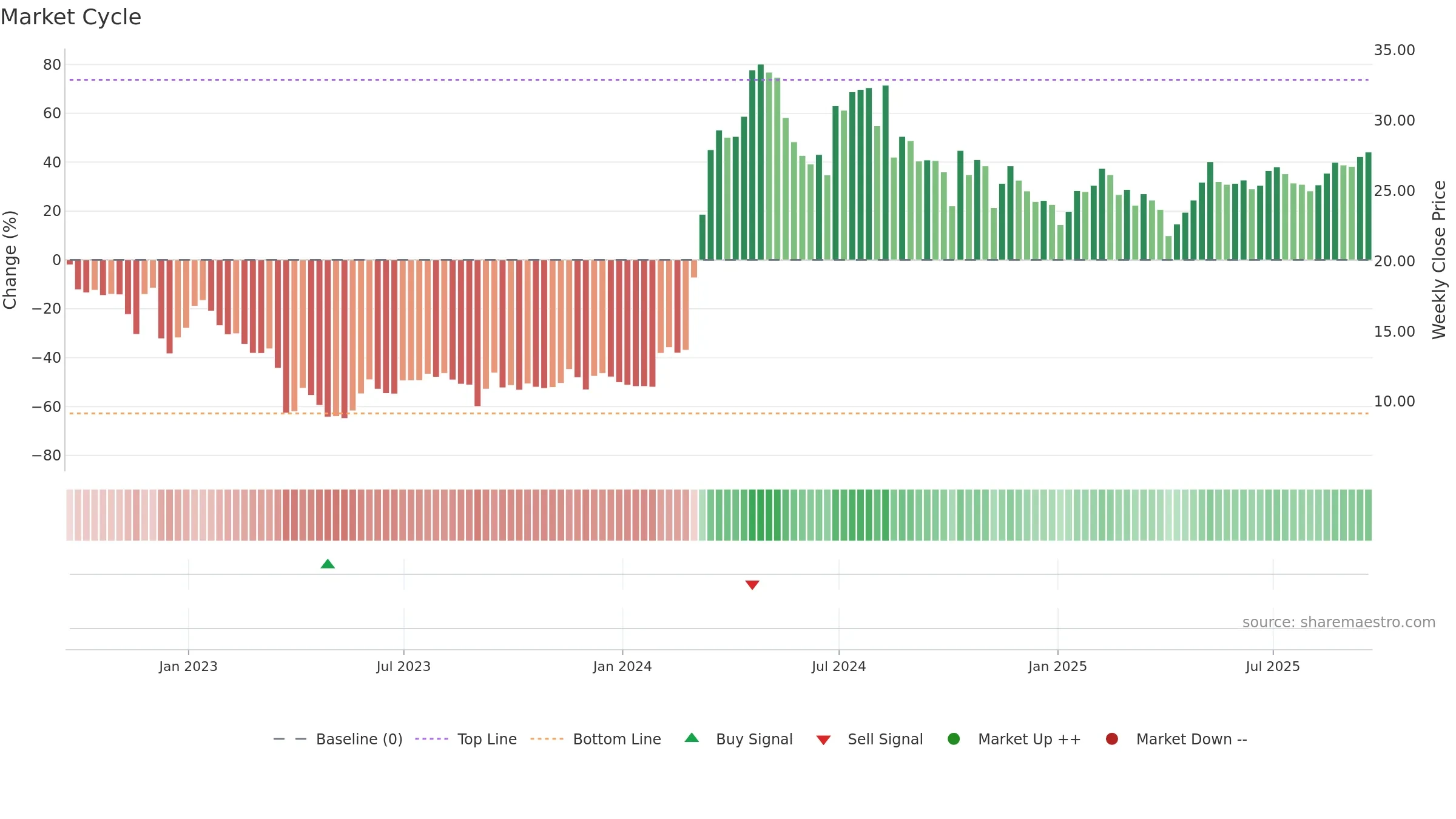Viewport: 1456px width, 819px height.
Task: Toggle Buy Signal legend entry
Action: coord(738,739)
